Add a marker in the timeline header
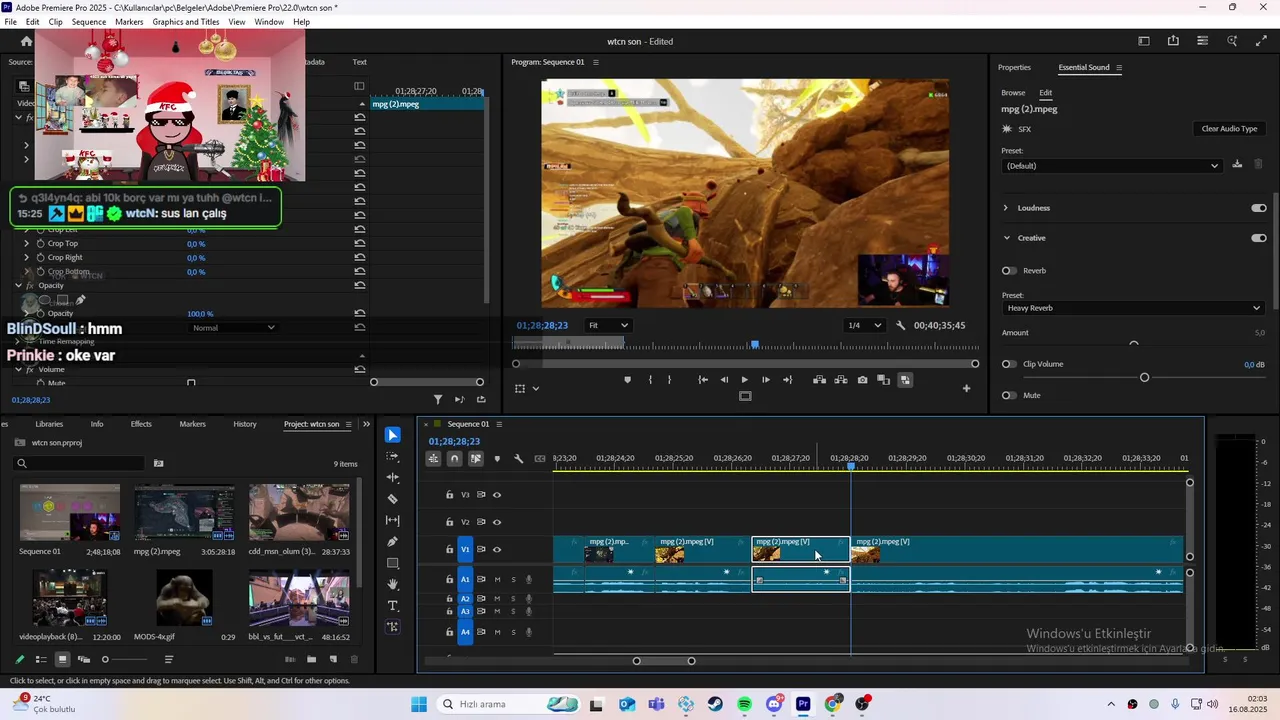 pos(497,459)
